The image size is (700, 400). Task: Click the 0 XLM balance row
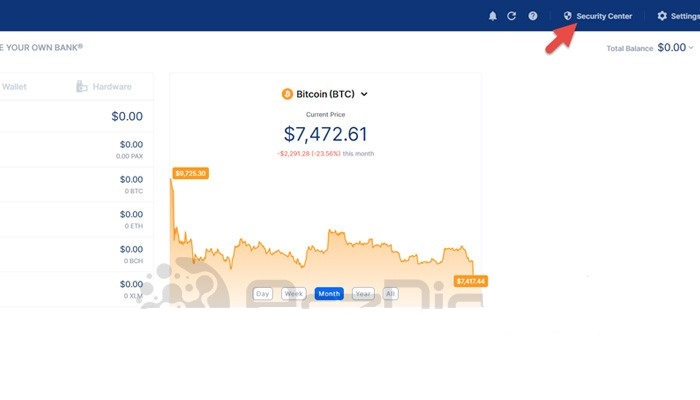pyautogui.click(x=76, y=289)
